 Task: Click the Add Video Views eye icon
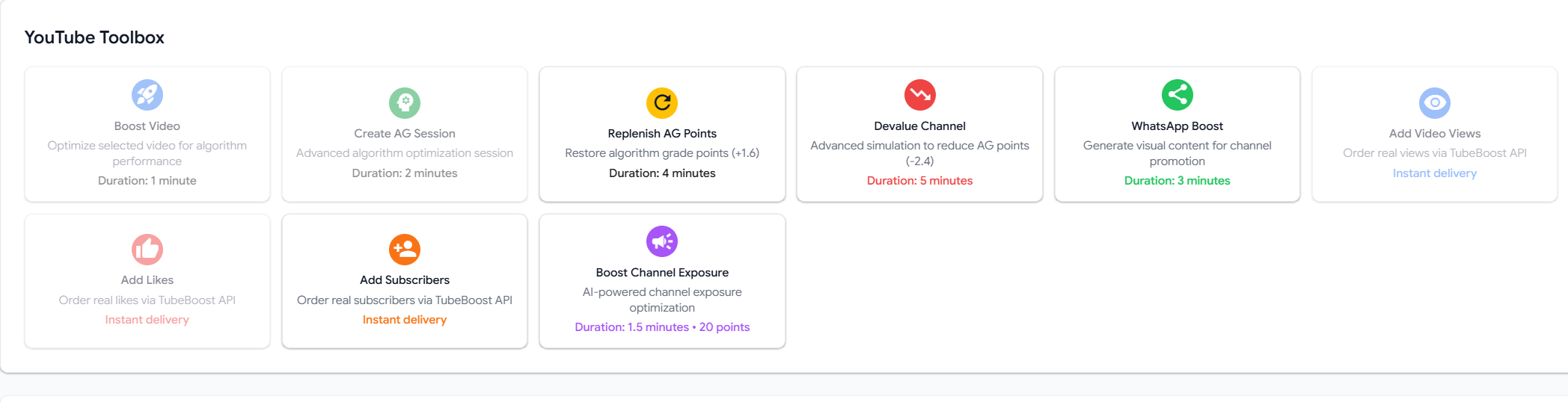point(1434,103)
